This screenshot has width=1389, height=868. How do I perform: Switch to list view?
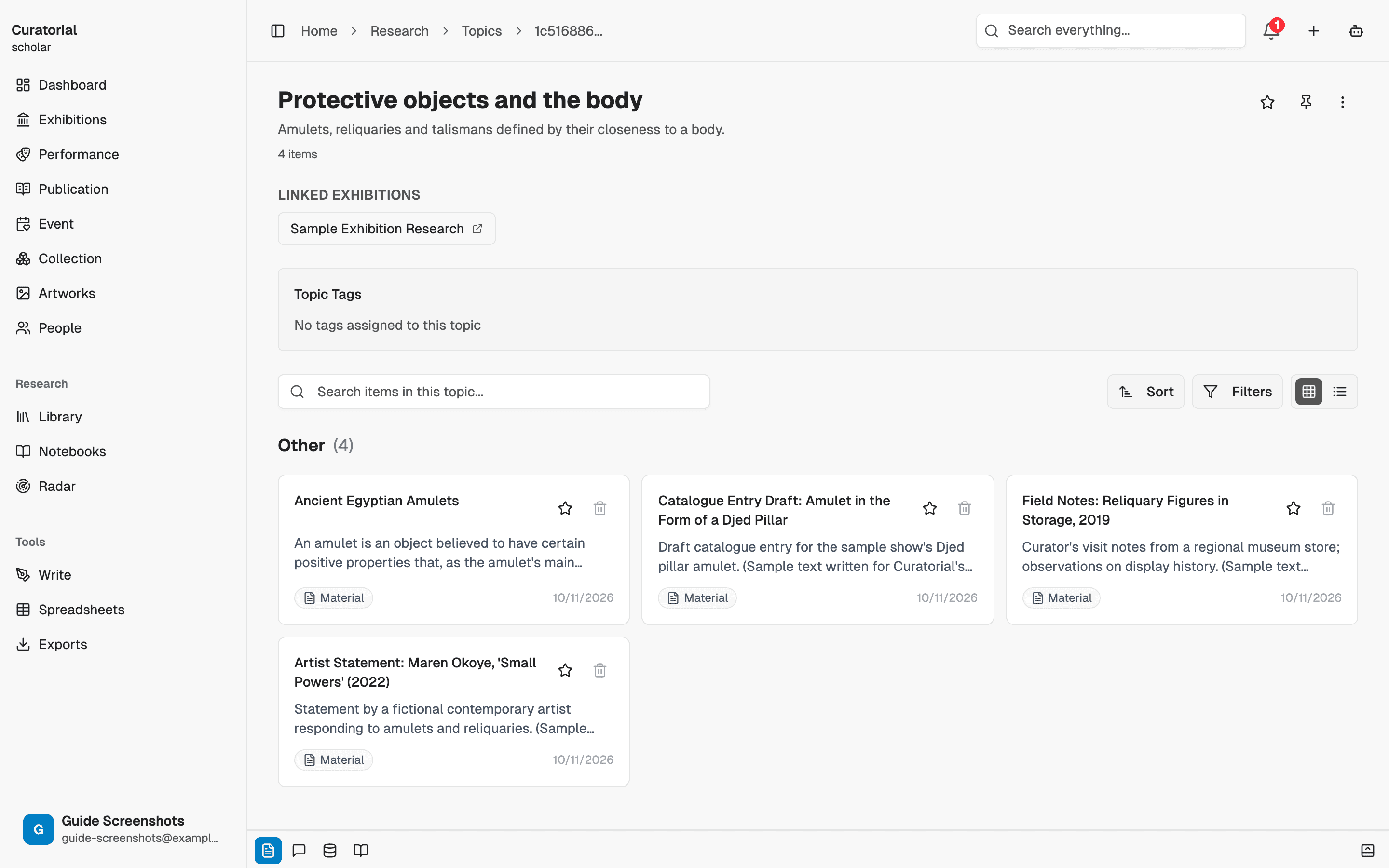pyautogui.click(x=1340, y=392)
